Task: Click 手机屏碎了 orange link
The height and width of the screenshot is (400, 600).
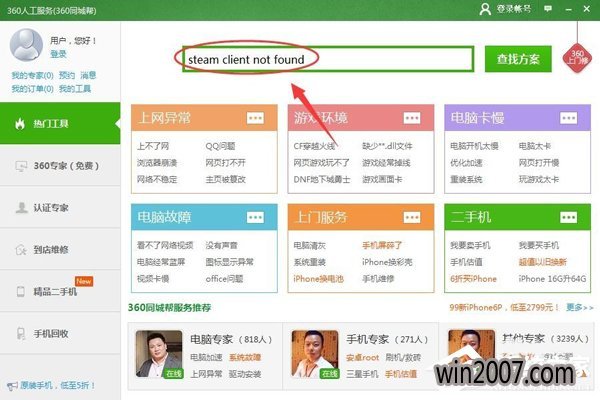Action: click(x=382, y=245)
